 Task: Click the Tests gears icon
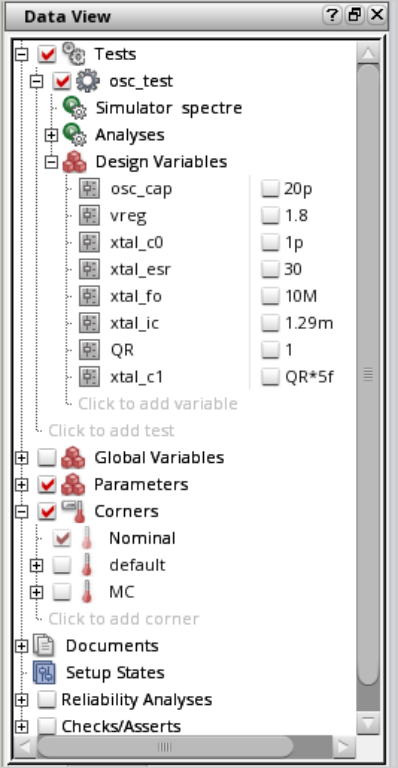point(73,54)
